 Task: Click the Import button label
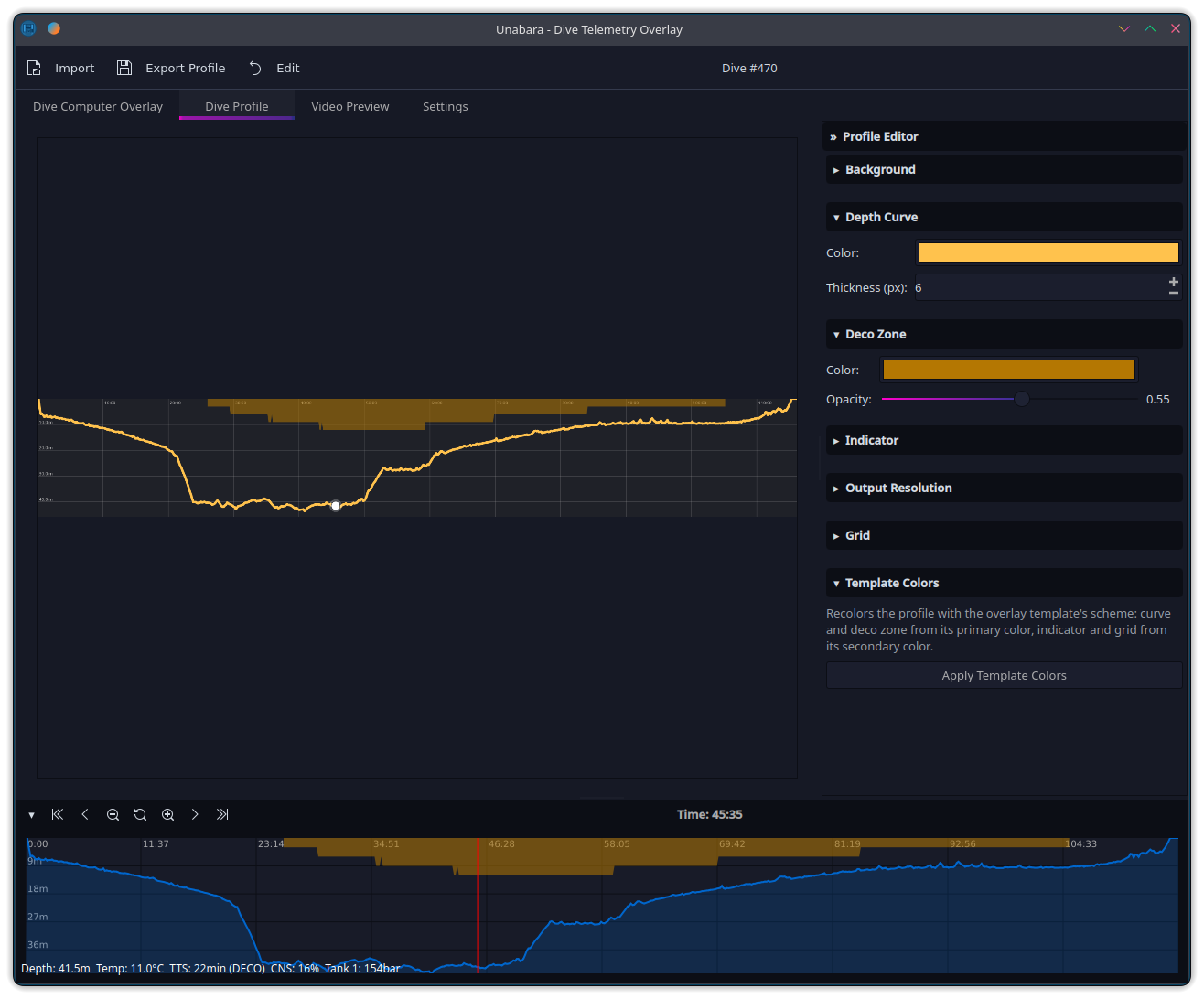click(x=75, y=68)
